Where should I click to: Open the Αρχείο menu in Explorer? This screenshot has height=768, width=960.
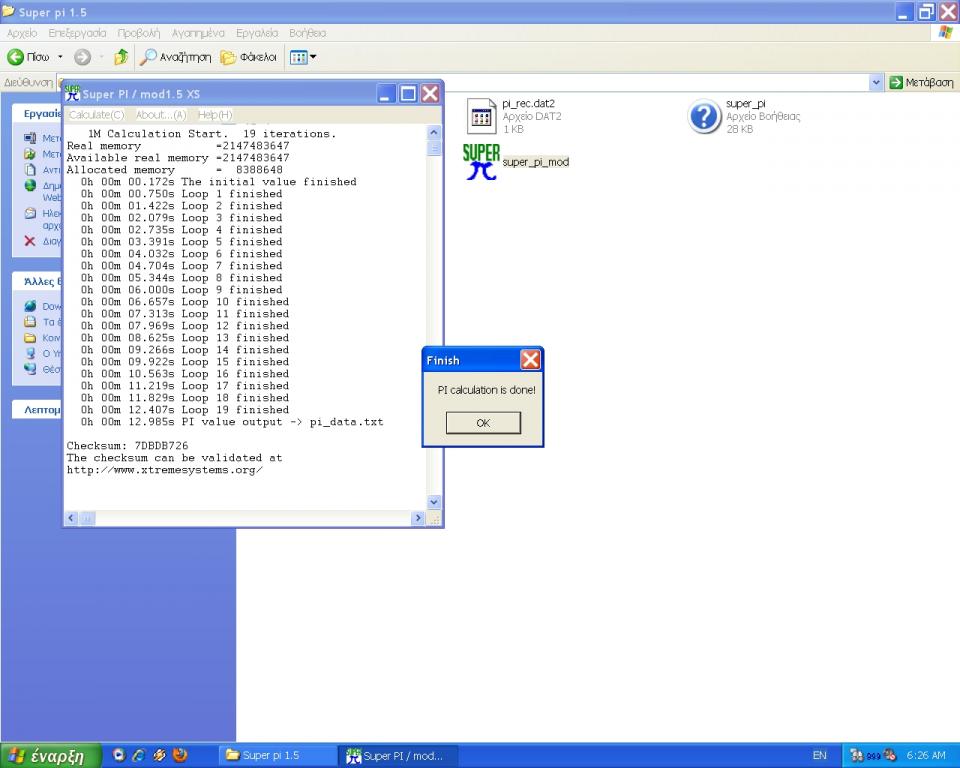click(x=22, y=33)
